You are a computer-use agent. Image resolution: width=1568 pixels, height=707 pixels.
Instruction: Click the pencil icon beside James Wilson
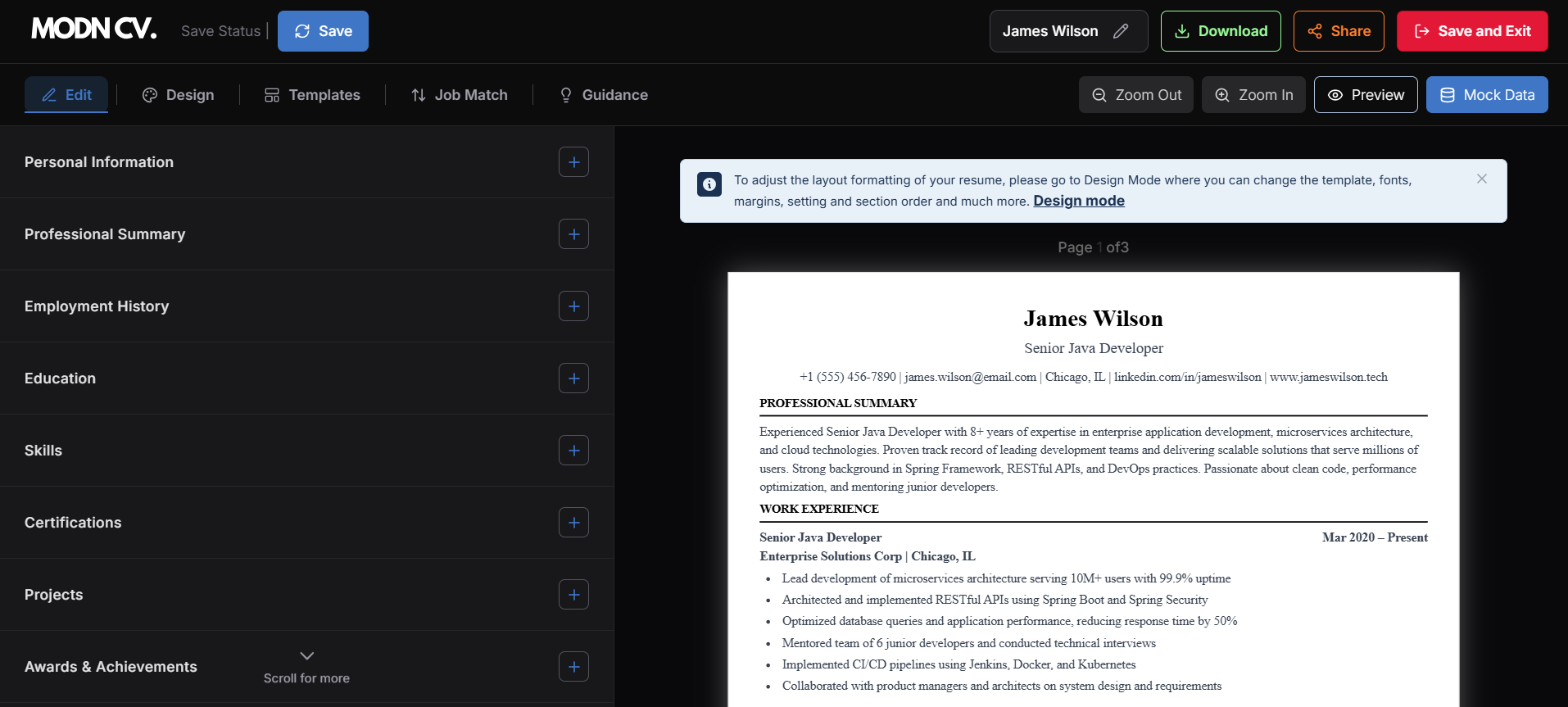click(x=1121, y=31)
